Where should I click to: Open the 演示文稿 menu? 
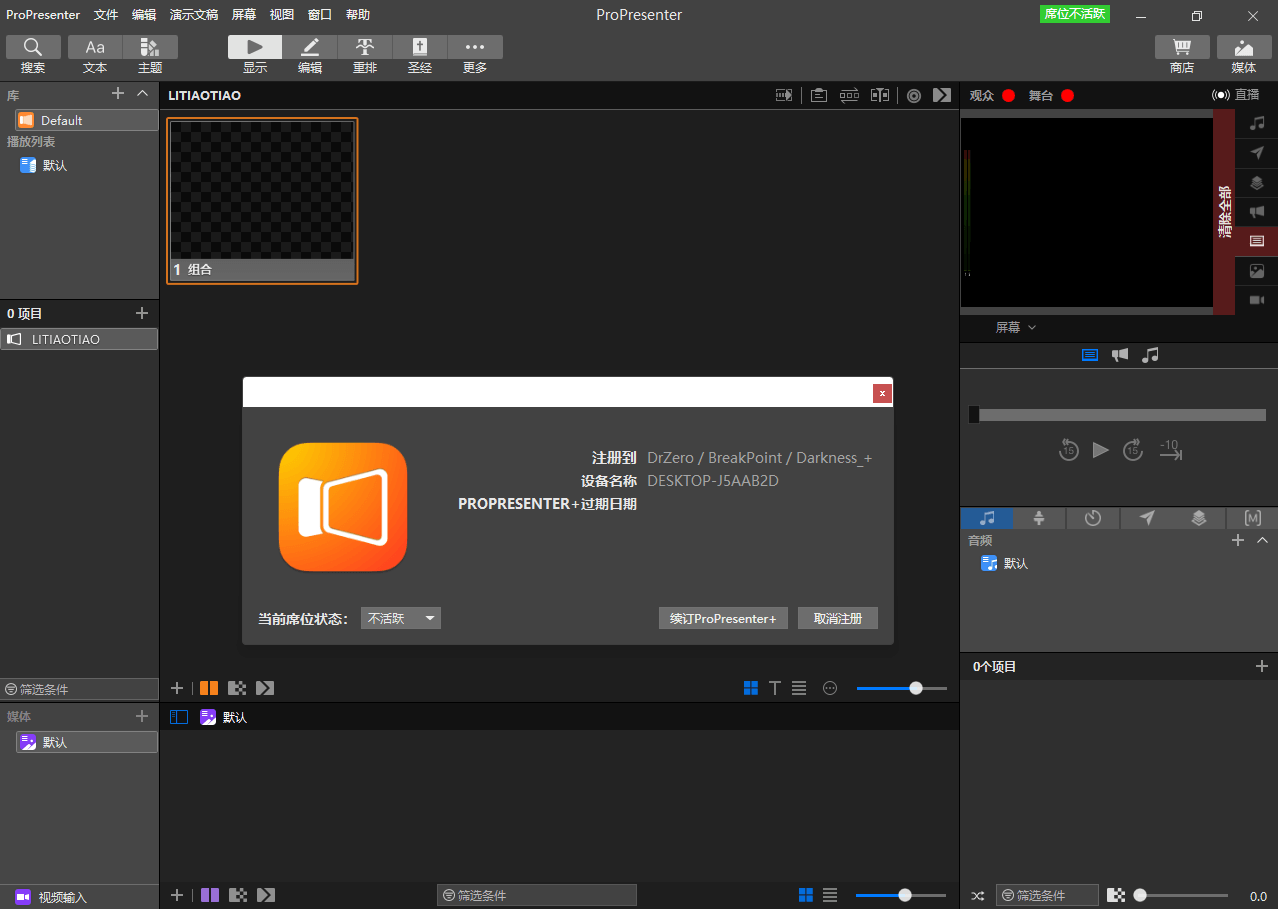click(x=194, y=15)
